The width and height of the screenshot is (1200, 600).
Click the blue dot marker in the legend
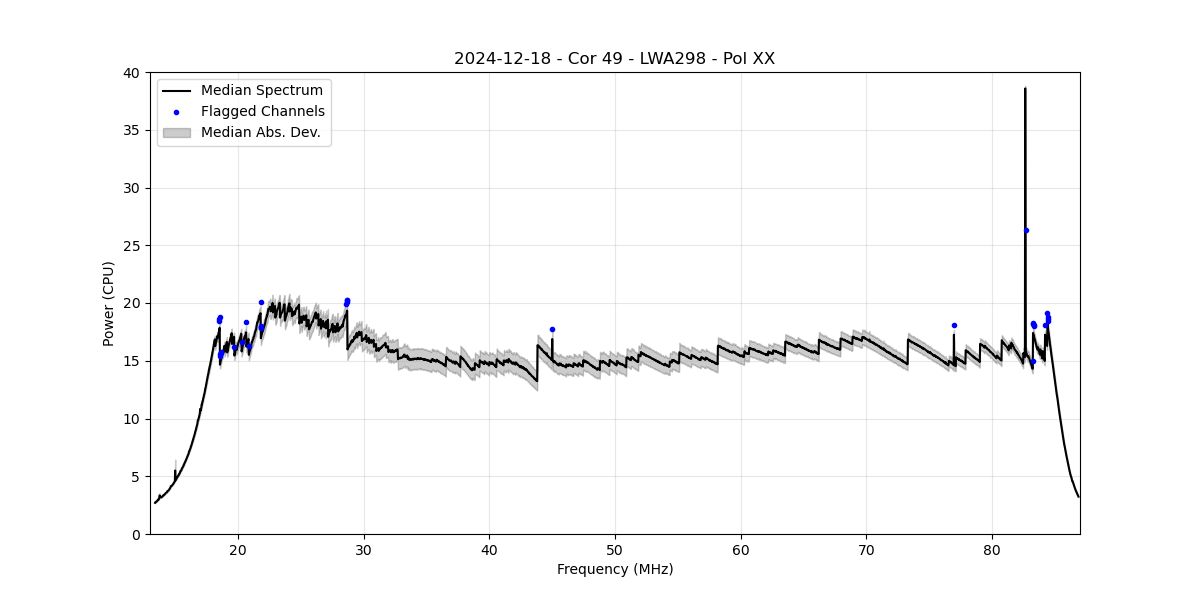tap(176, 112)
